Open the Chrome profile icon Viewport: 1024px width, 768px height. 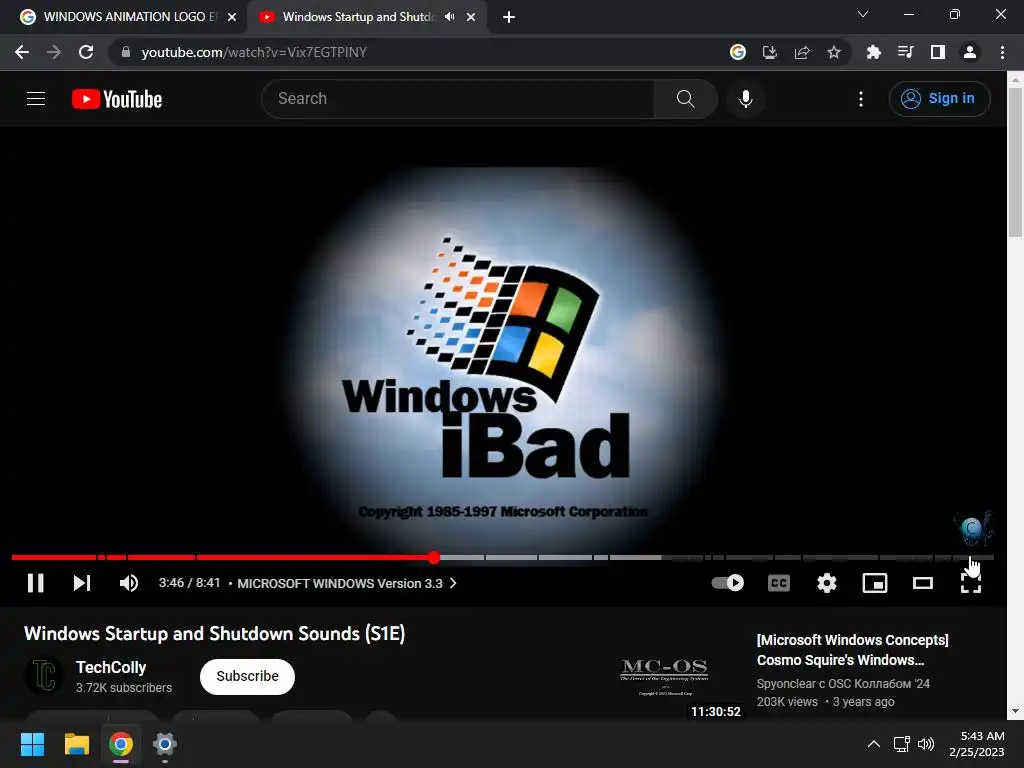point(970,52)
